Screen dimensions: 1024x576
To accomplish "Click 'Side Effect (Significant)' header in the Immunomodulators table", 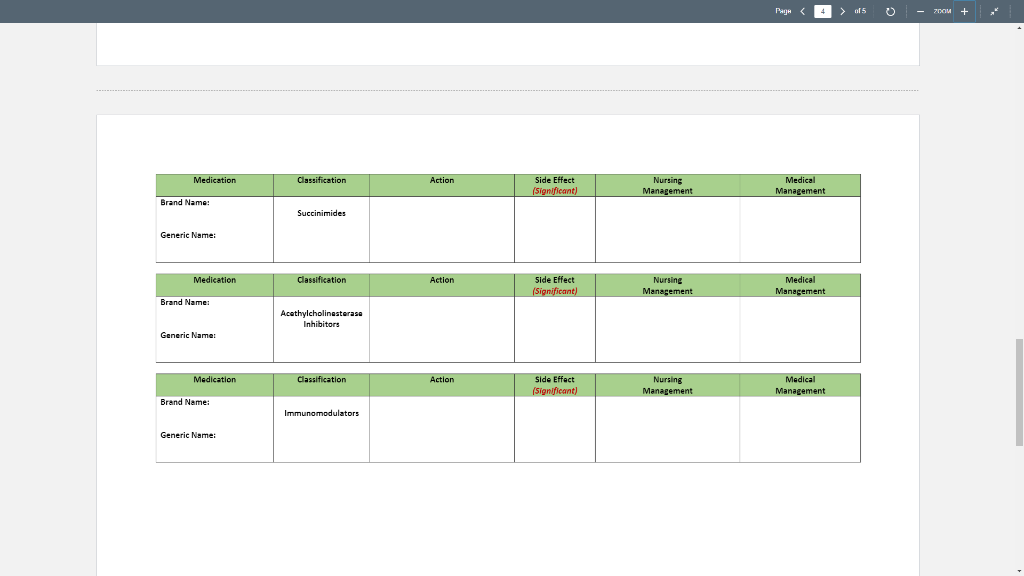I will [x=554, y=385].
